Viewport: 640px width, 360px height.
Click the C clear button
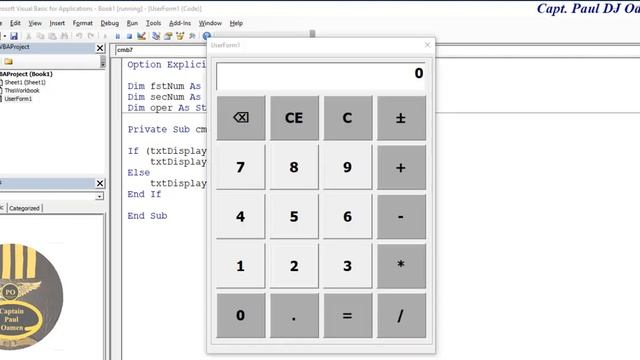348,118
